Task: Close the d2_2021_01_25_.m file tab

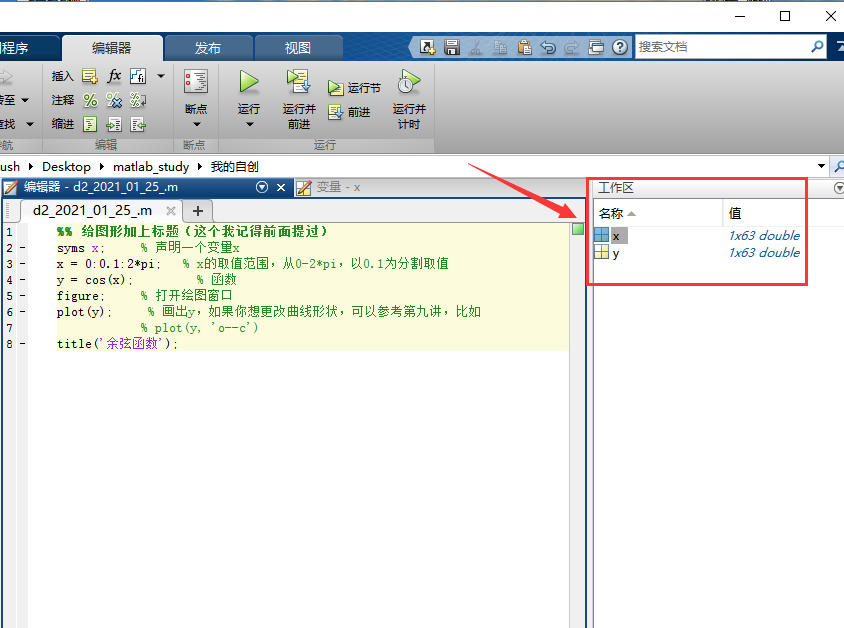Action: pos(171,211)
